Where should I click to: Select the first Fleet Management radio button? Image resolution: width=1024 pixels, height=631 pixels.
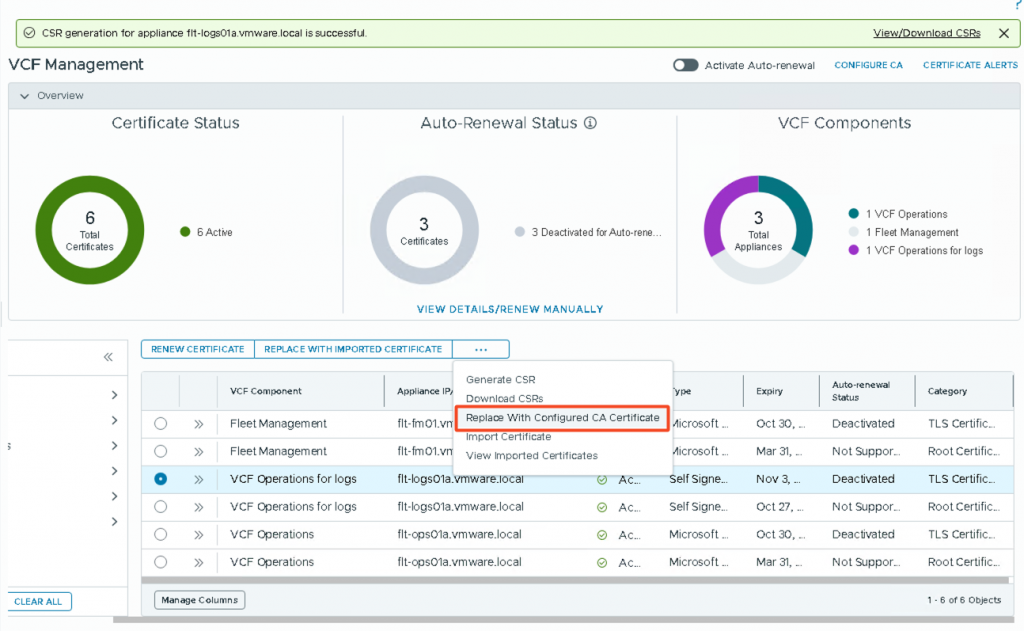(x=161, y=424)
